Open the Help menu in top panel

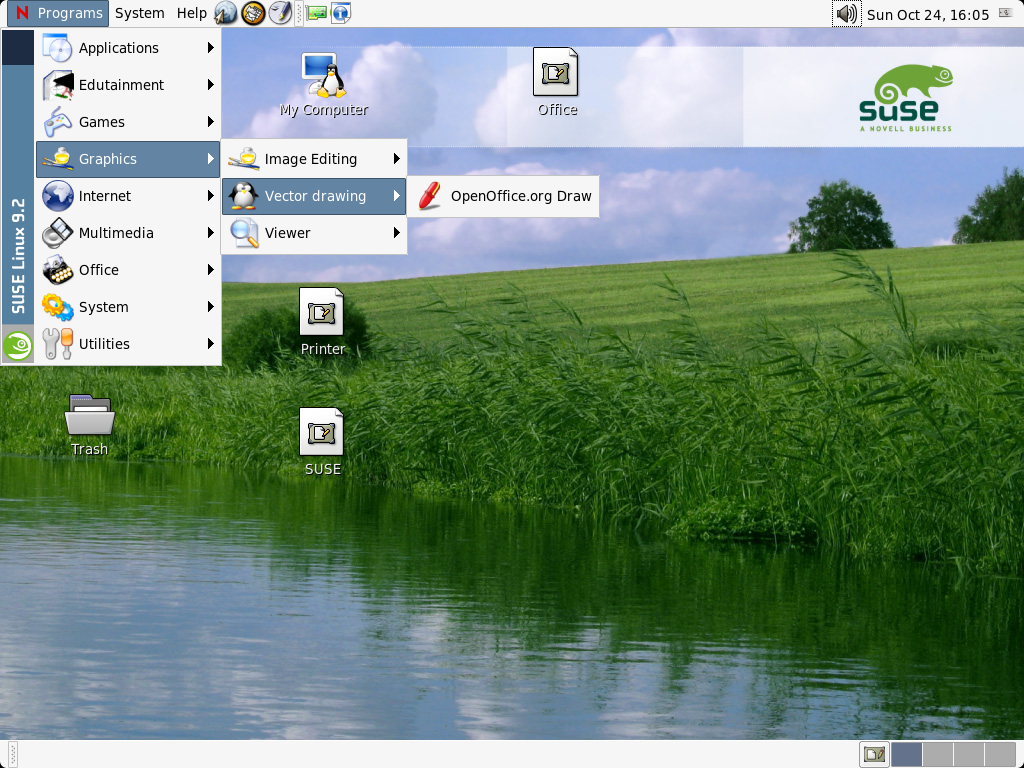191,13
